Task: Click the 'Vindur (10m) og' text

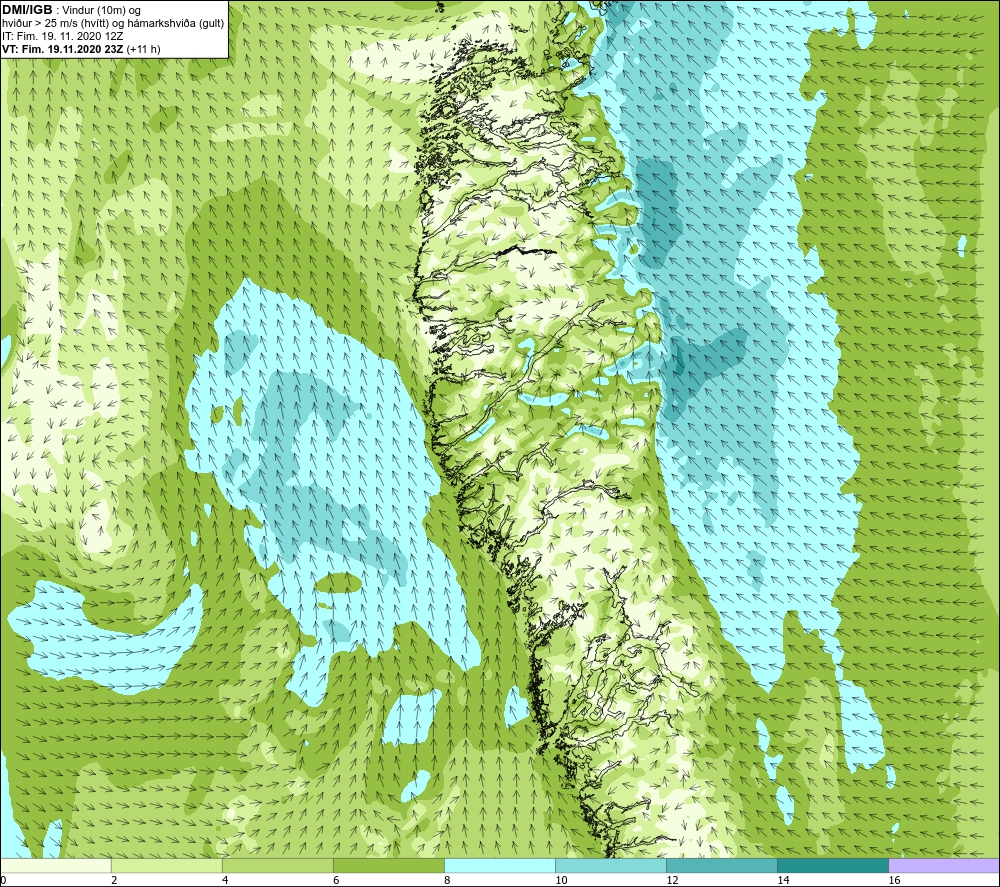Action: (101, 11)
